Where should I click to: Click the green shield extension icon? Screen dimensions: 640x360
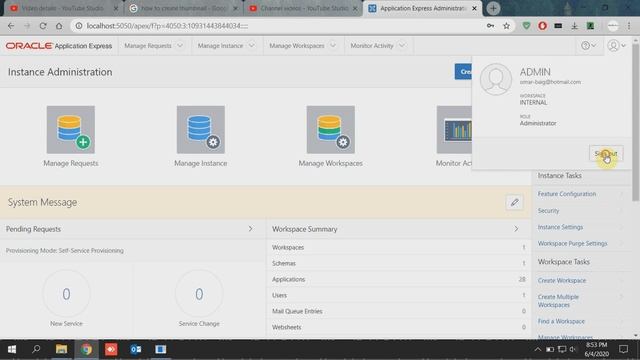click(x=527, y=26)
